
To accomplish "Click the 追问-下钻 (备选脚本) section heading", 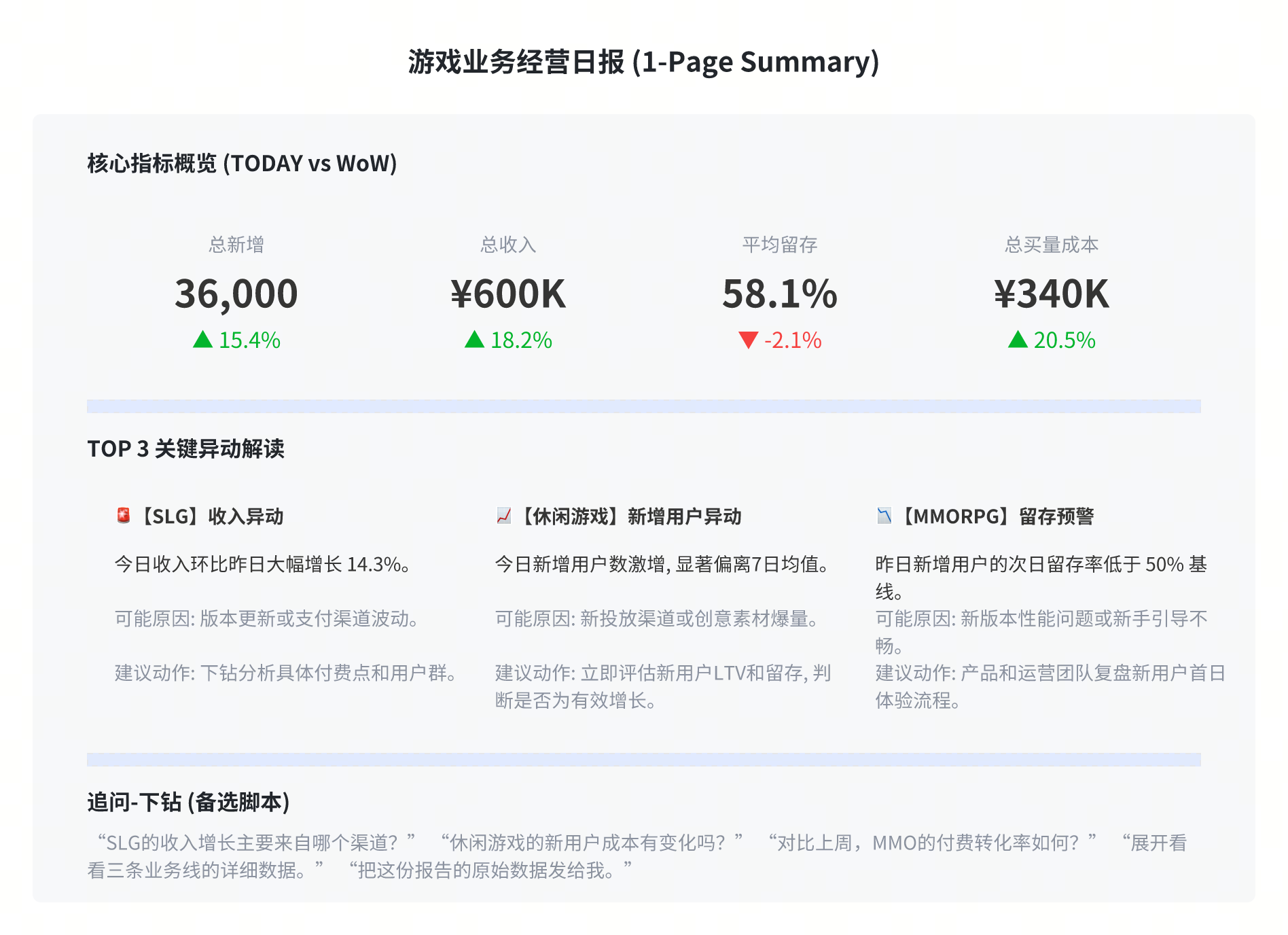I will pos(189,802).
